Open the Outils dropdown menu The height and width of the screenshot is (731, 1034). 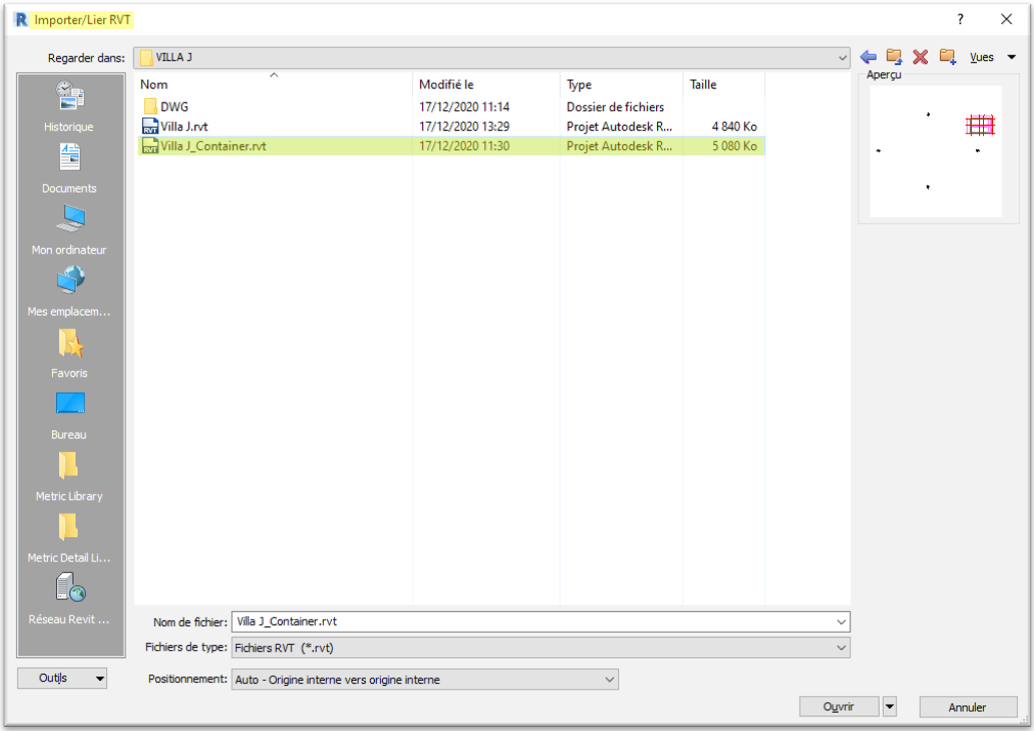61,678
